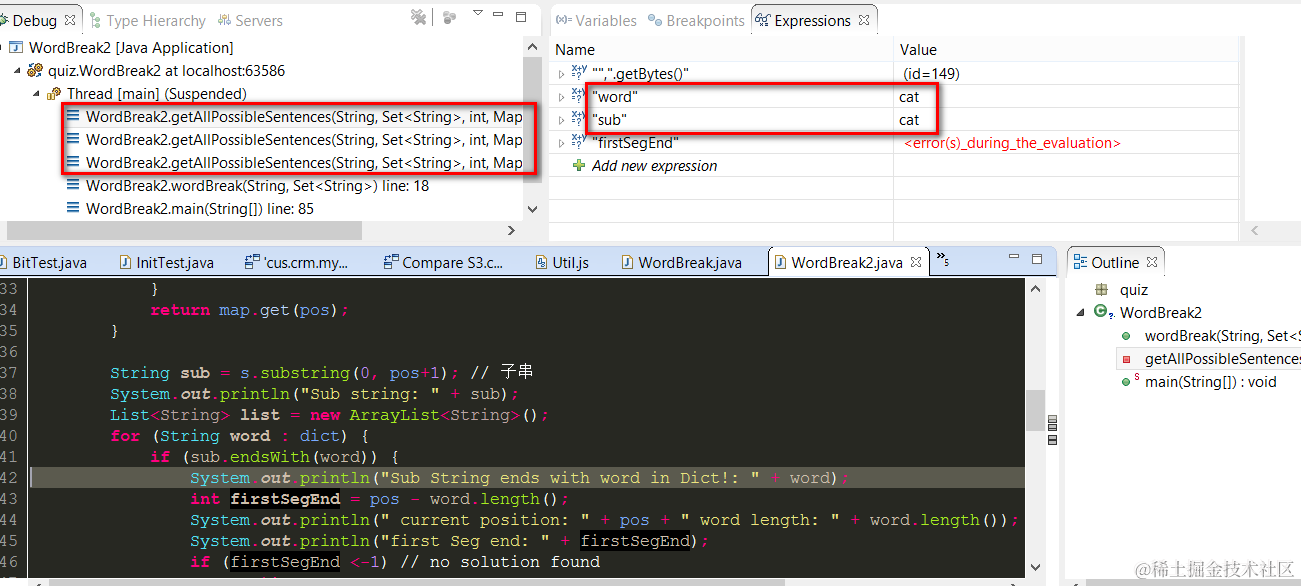Image resolution: width=1301 pixels, height=586 pixels.
Task: Select quiz.WordBreak2 at localhost:63586 node
Action: pos(166,71)
